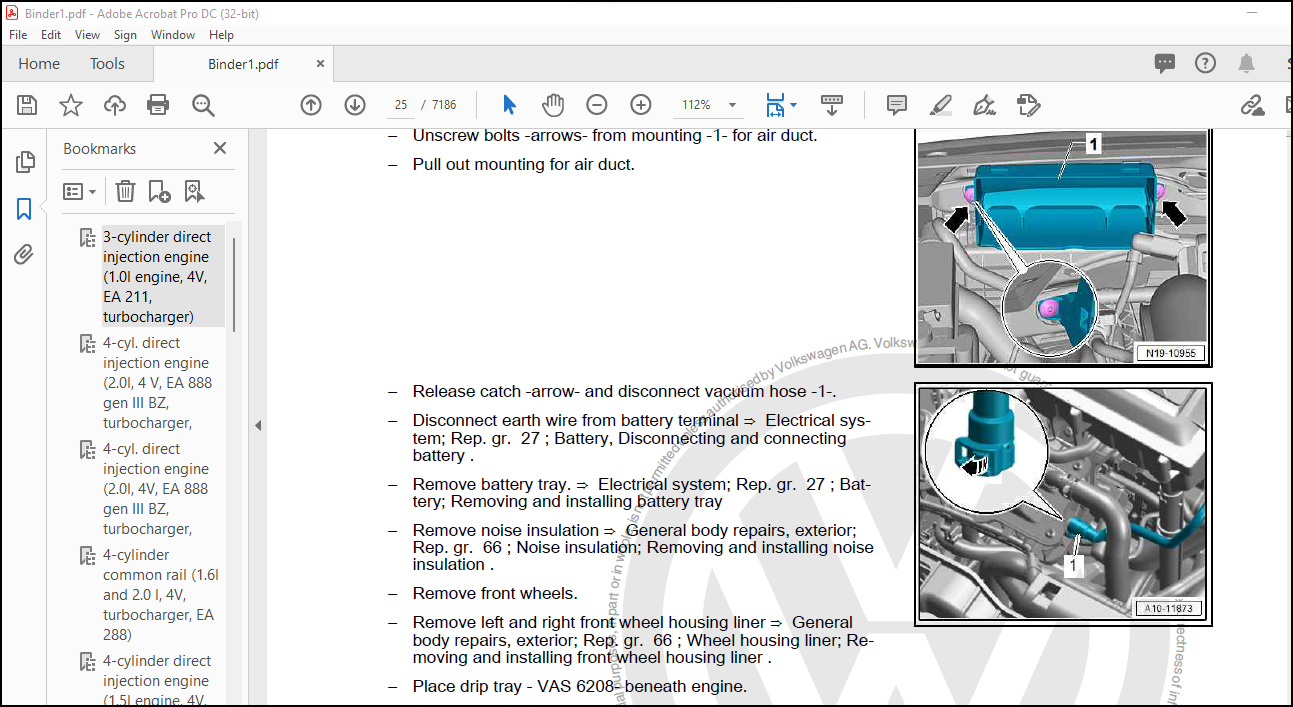Activate the Hand pan tool
Viewport: 1293px width, 707px height.
click(553, 105)
